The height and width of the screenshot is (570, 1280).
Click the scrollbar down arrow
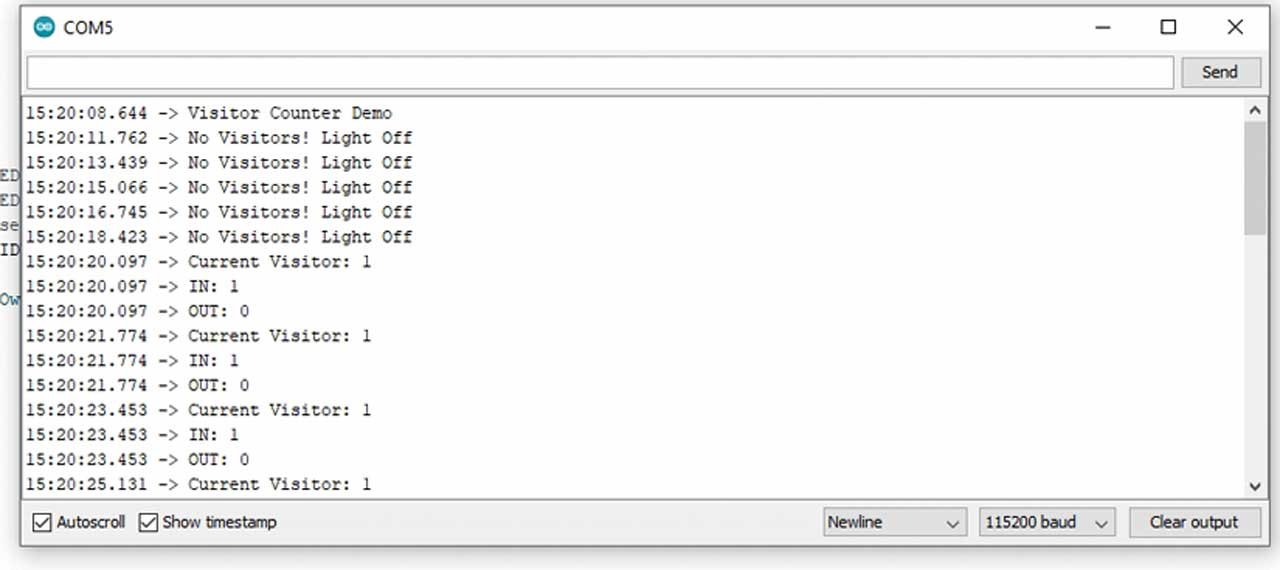point(1256,486)
